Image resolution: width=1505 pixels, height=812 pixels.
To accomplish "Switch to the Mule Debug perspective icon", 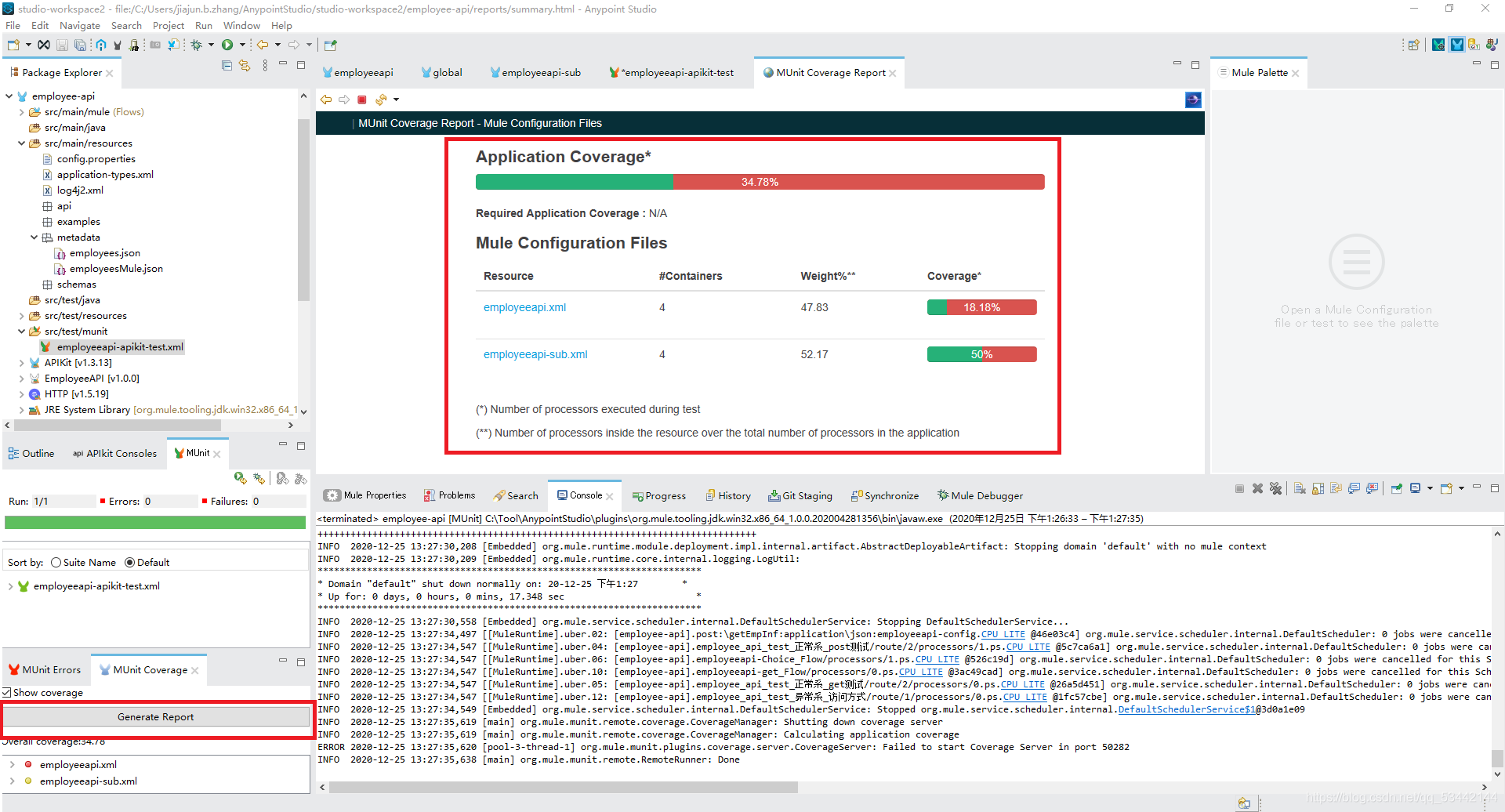I will point(1438,45).
